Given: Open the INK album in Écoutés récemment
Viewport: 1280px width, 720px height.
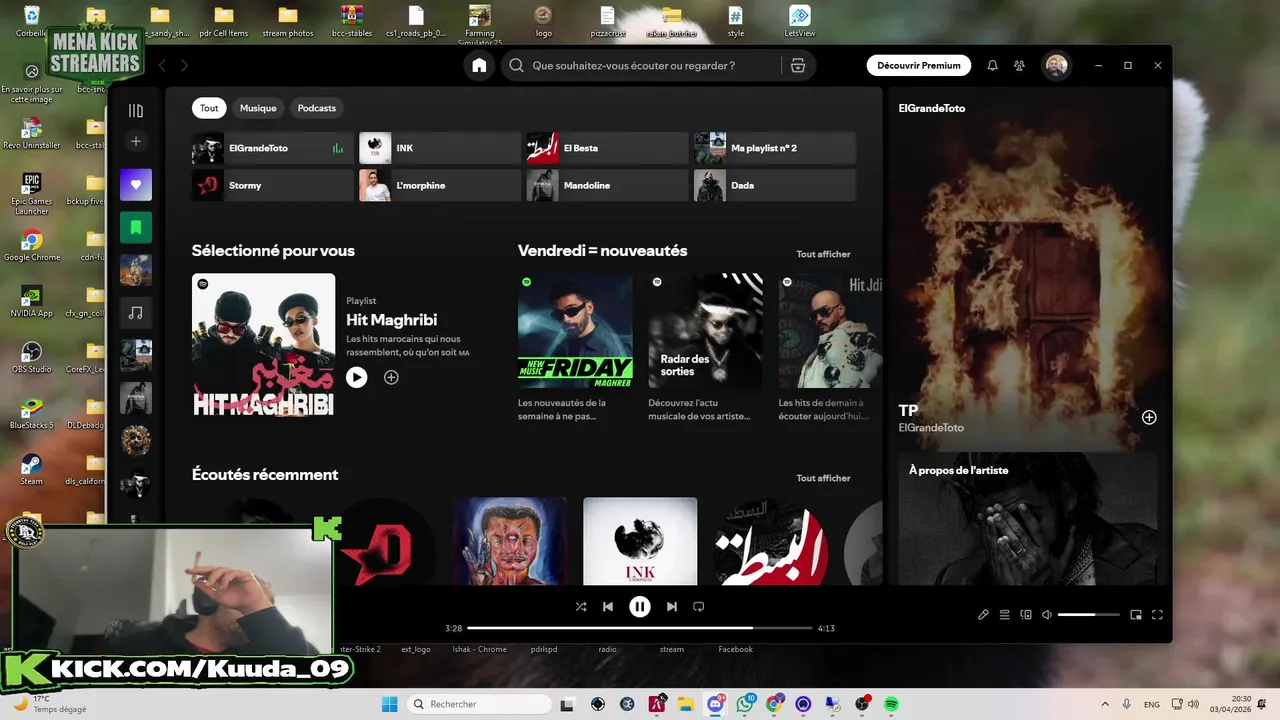Looking at the screenshot, I should point(640,541).
